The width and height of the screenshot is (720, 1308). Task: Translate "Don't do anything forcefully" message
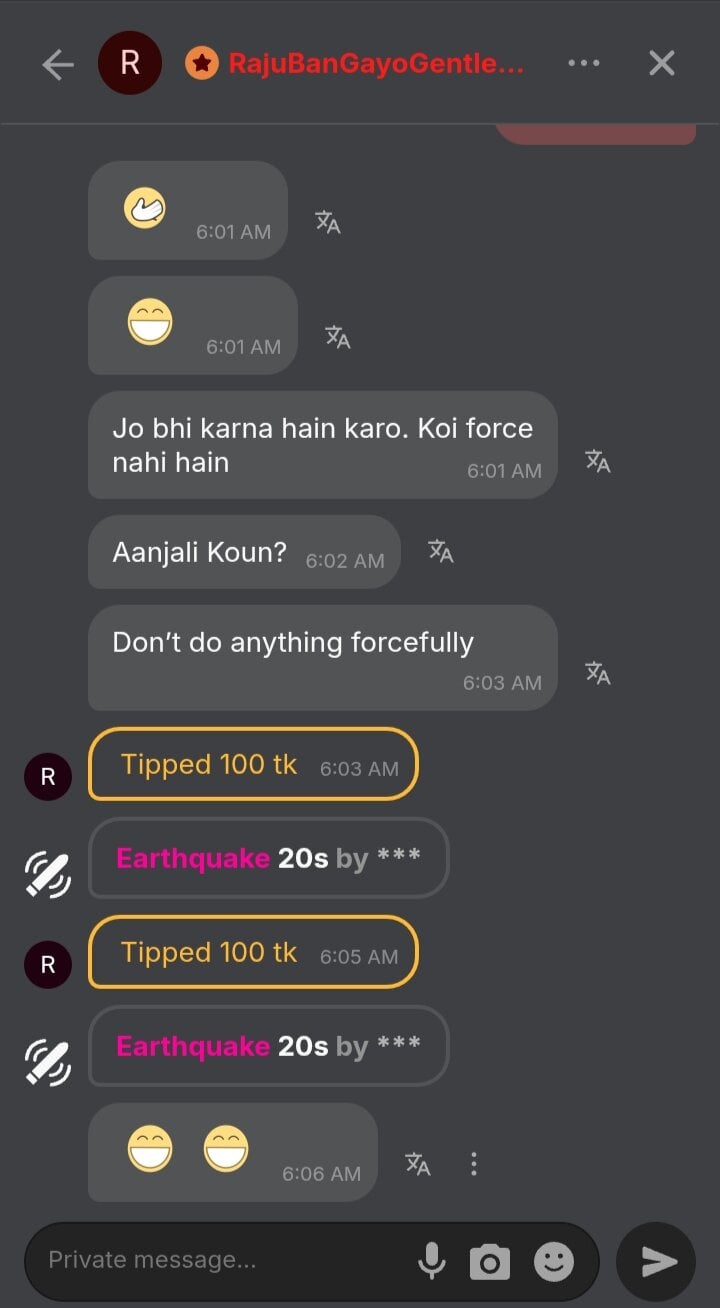tap(598, 673)
